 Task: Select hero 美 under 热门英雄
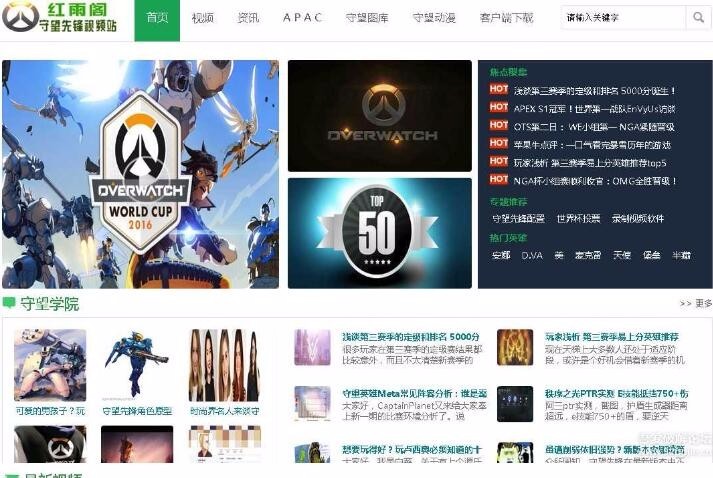point(559,255)
